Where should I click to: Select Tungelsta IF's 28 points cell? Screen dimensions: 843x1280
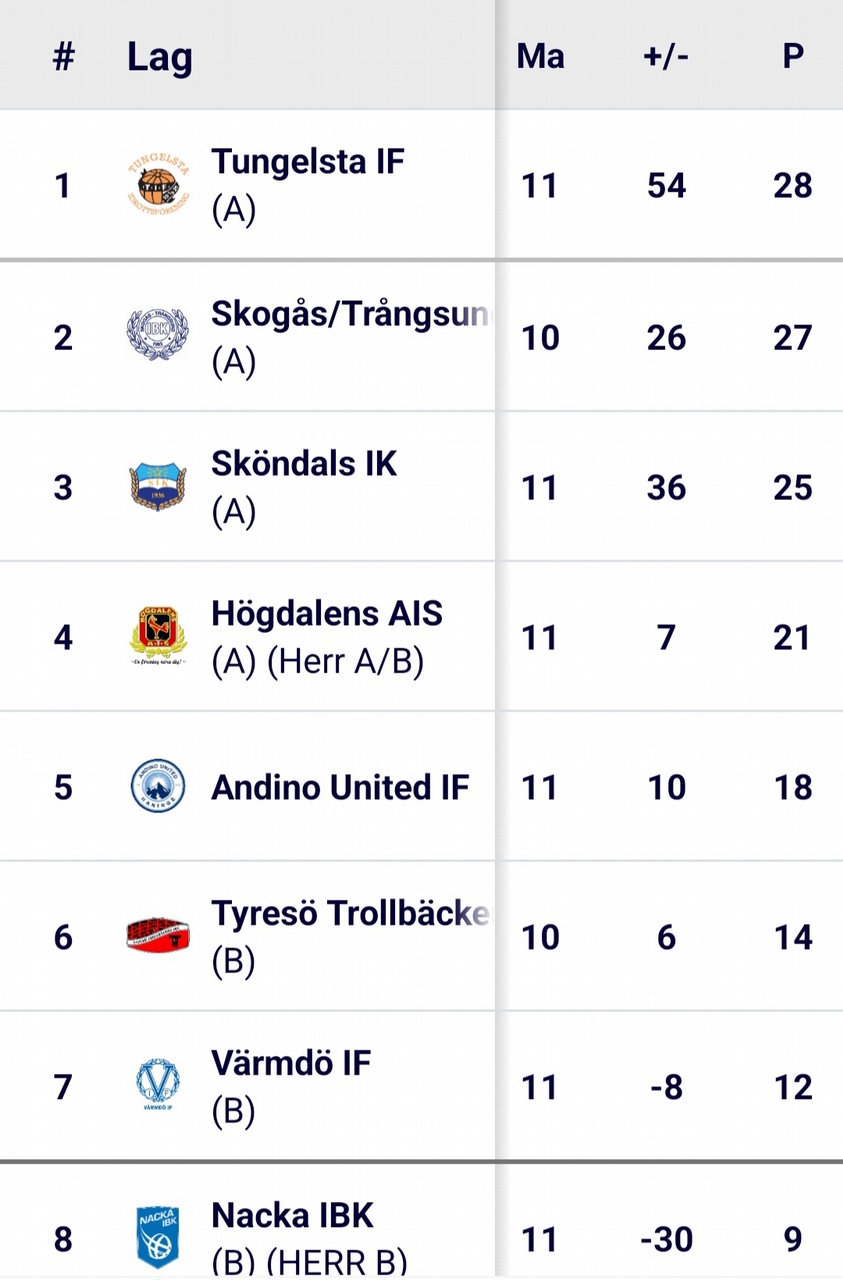(x=793, y=186)
